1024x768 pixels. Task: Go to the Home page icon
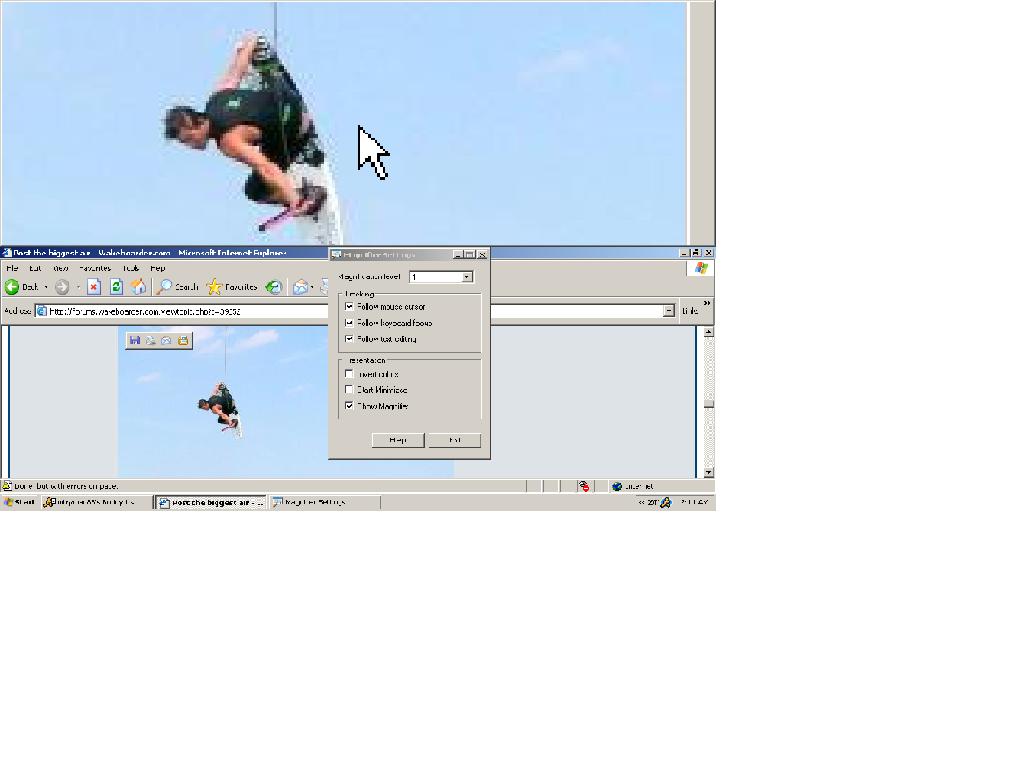coord(139,287)
